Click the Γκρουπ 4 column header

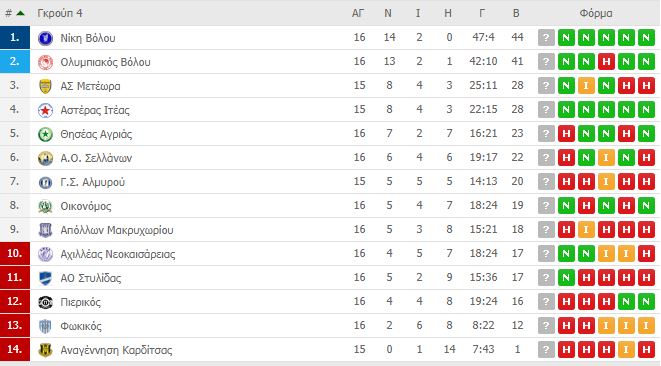(60, 13)
